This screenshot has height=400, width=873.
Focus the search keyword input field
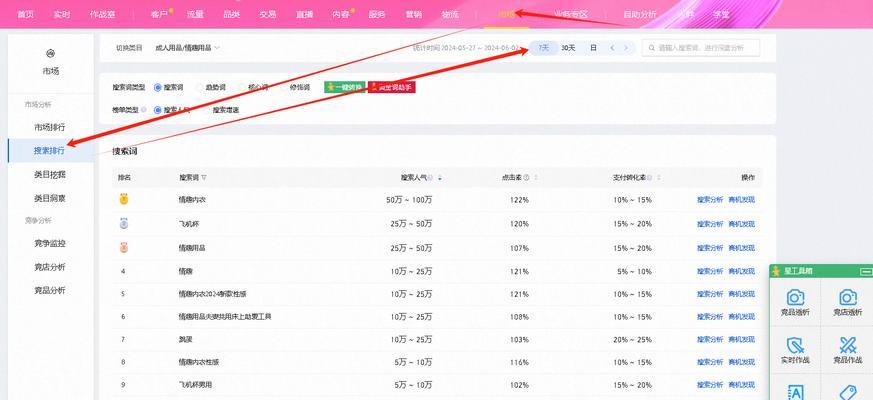(x=701, y=48)
